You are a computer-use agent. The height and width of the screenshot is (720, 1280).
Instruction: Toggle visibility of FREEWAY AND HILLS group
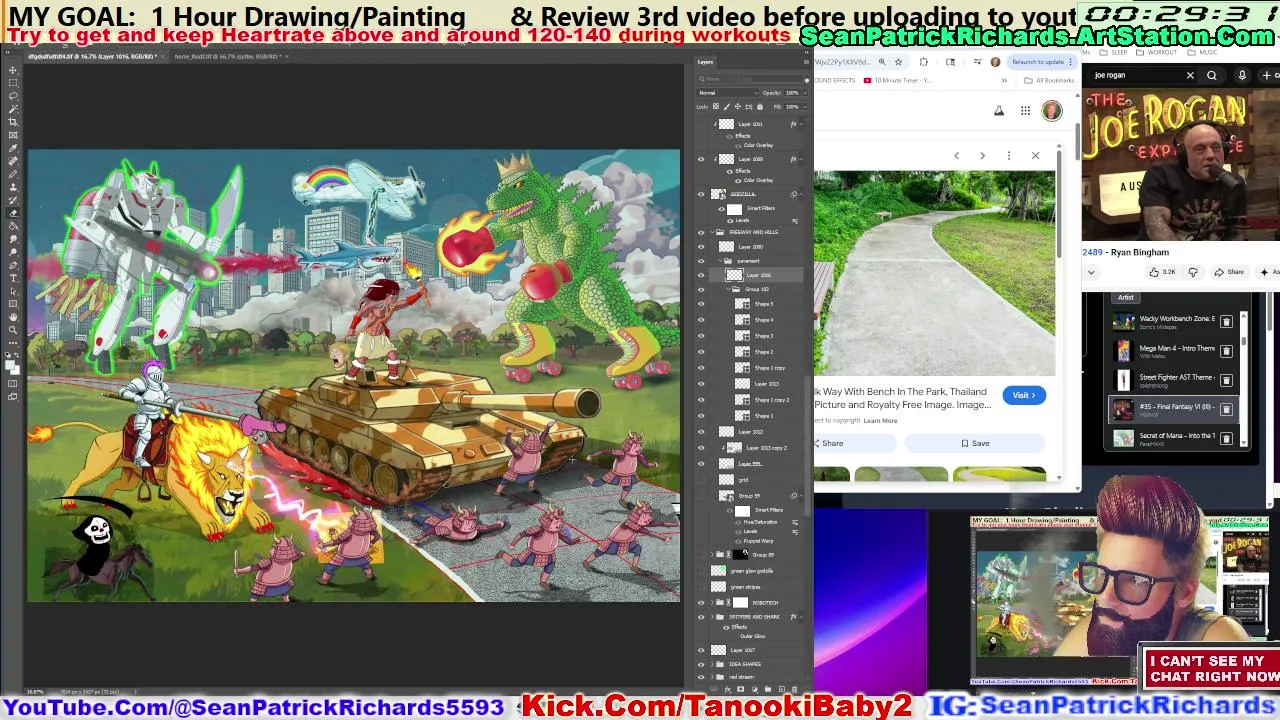701,232
